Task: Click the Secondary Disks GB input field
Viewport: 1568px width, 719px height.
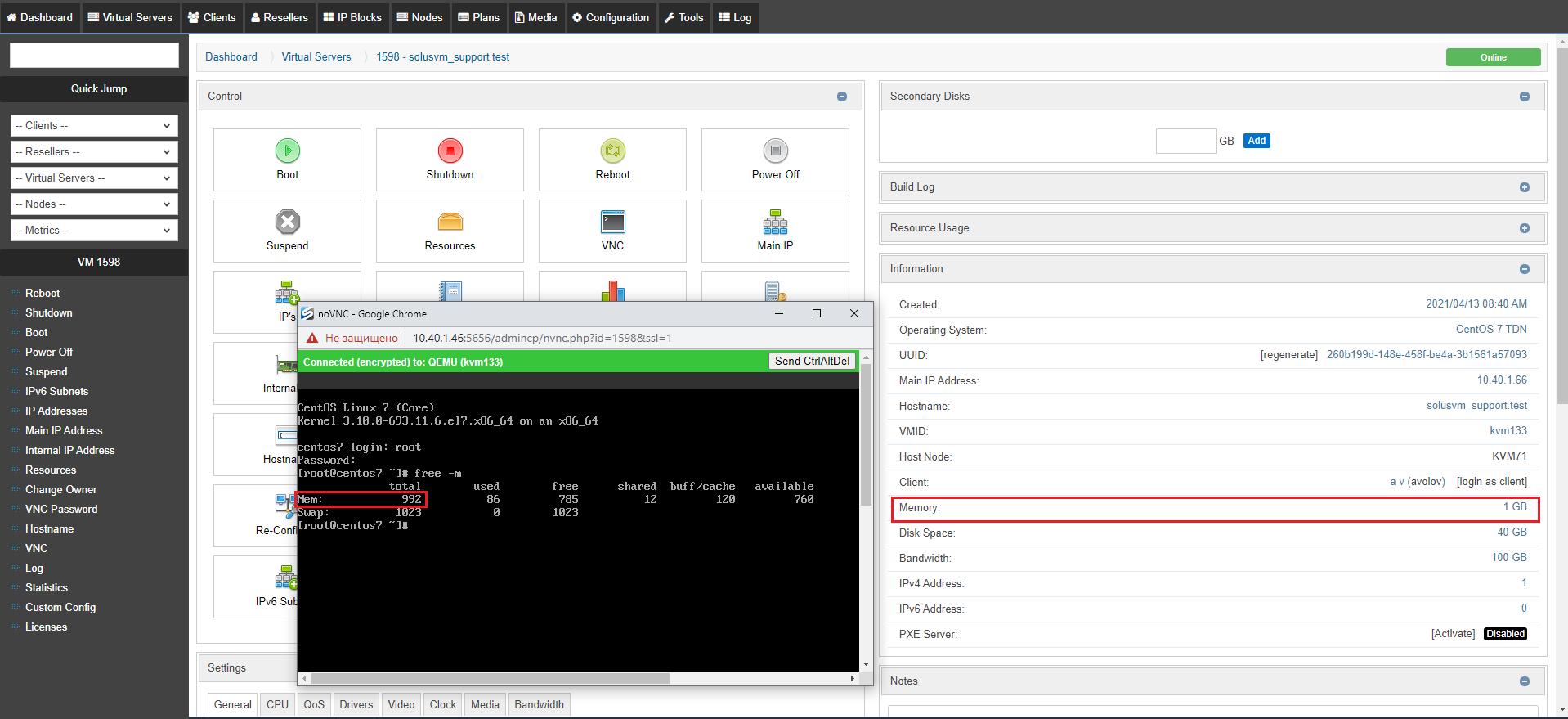Action: tap(1185, 141)
